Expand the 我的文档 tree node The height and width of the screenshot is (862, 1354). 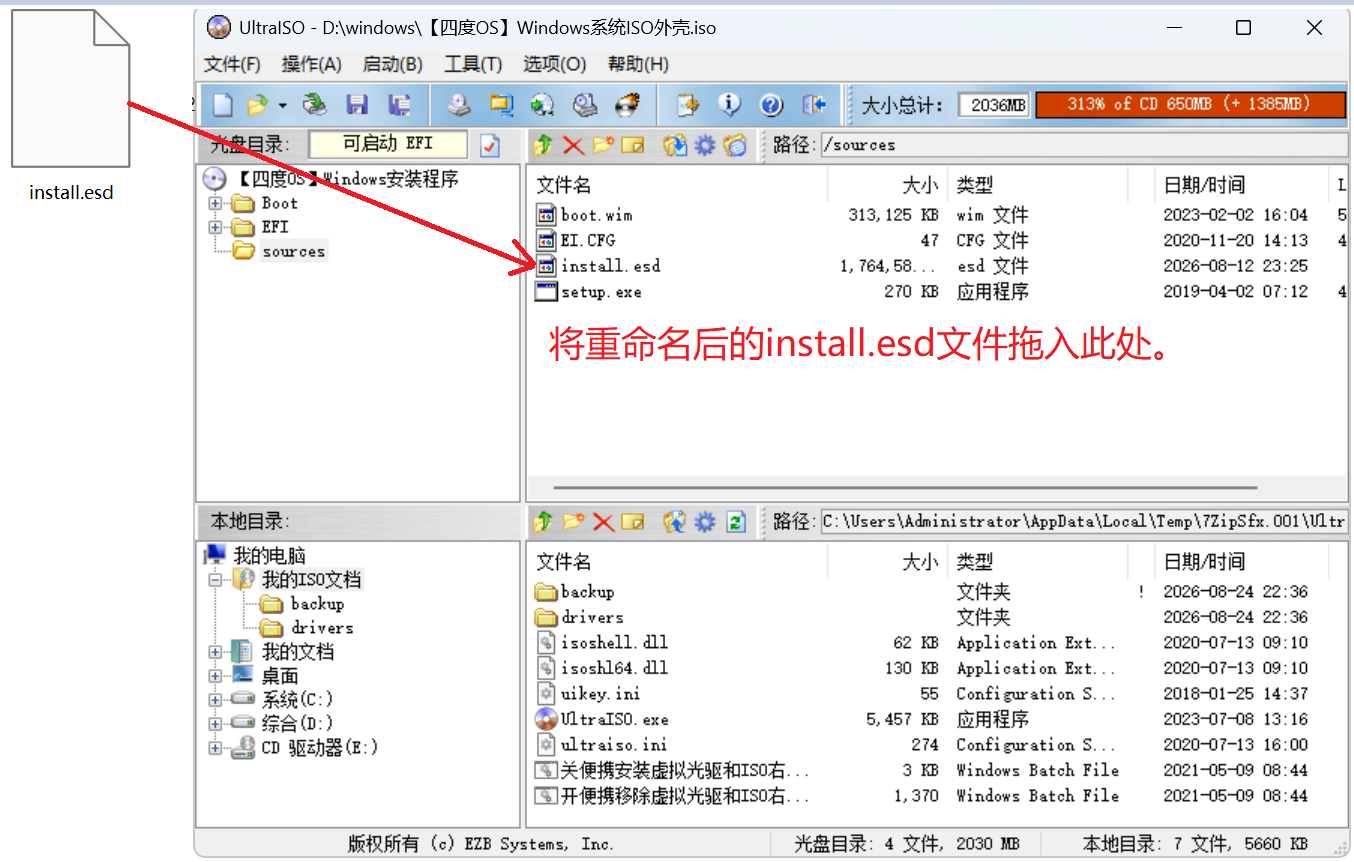coord(215,651)
